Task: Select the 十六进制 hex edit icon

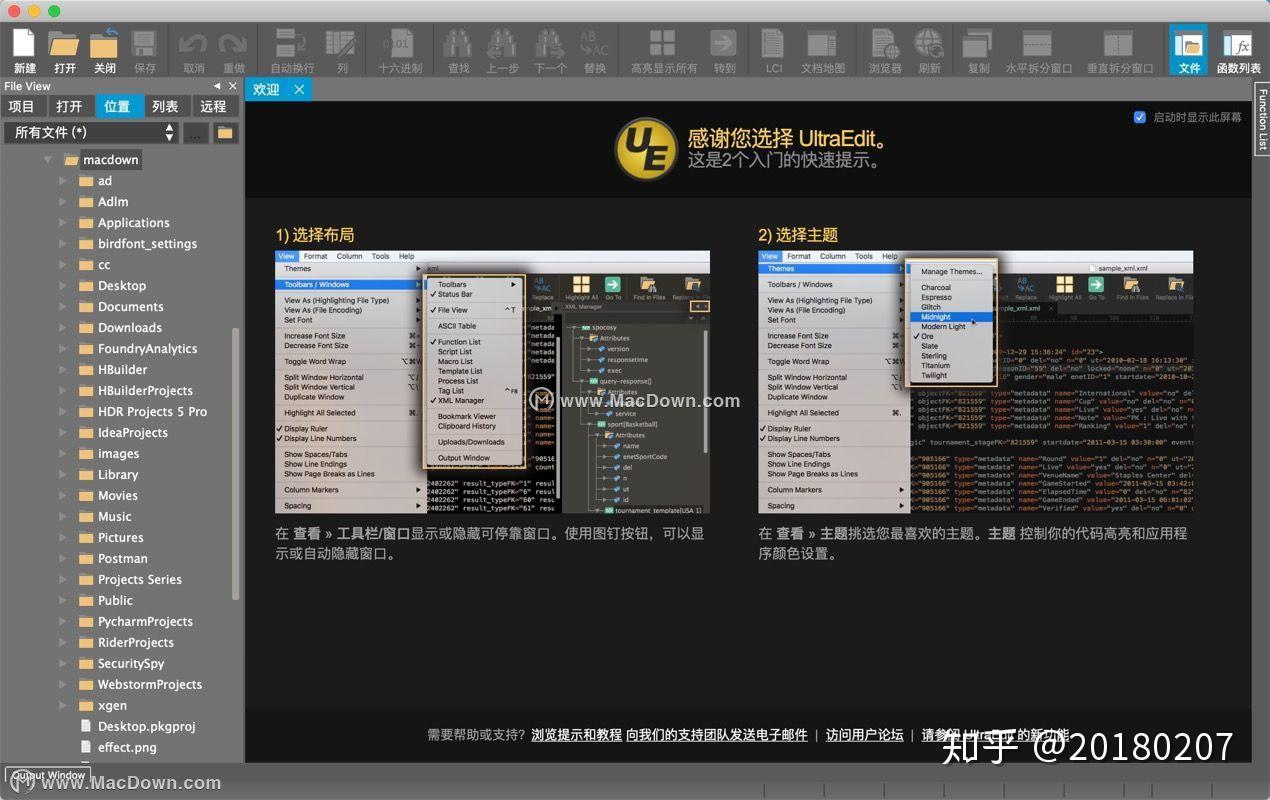Action: coord(399,50)
